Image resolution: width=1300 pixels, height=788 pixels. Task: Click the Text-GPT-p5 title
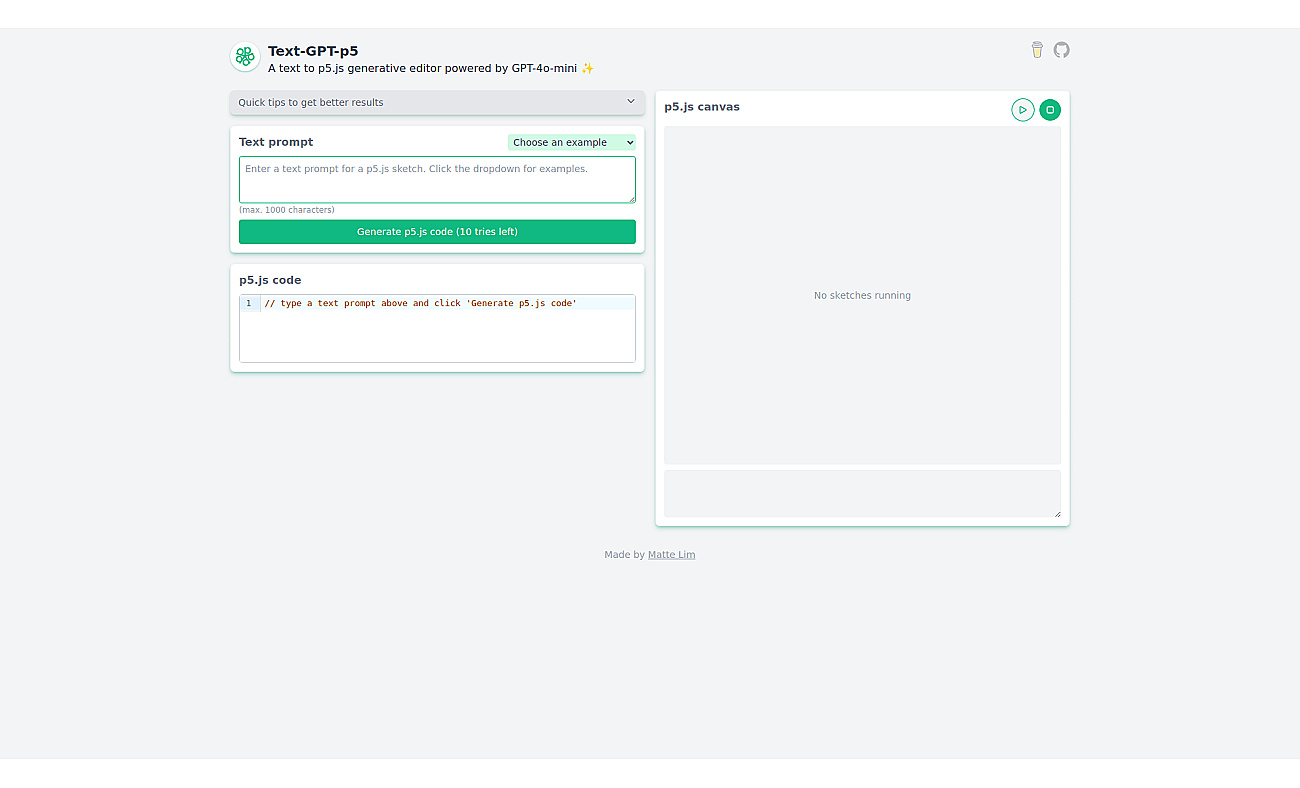click(x=313, y=51)
